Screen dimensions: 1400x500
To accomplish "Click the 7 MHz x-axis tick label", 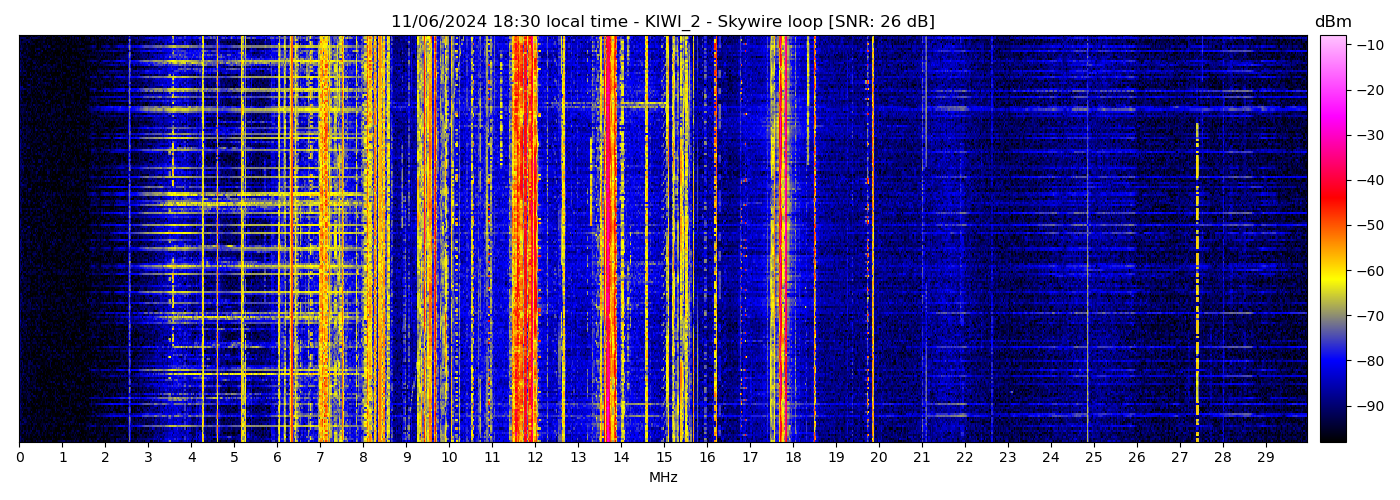I will [320, 458].
